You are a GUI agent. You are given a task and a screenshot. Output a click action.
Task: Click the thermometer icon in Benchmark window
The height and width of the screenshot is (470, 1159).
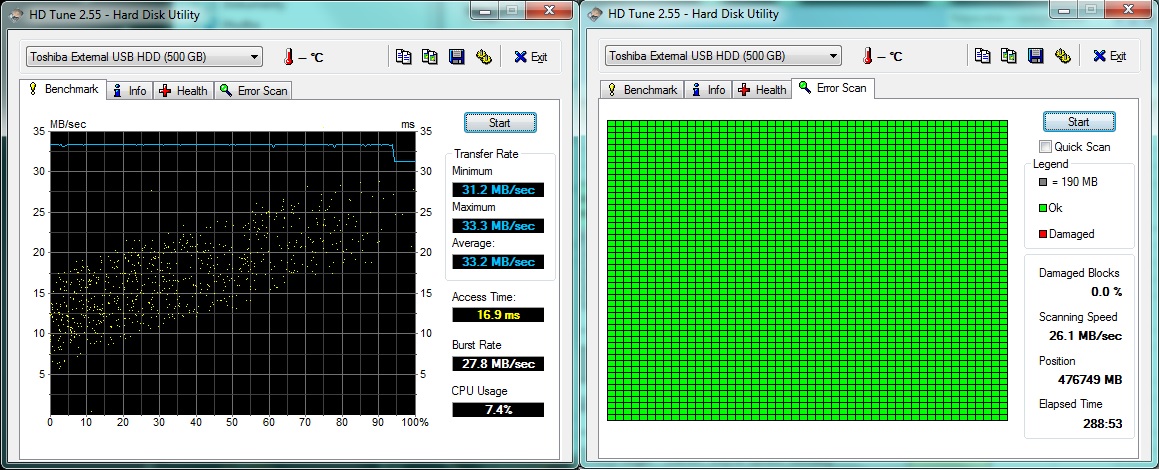pyautogui.click(x=291, y=57)
